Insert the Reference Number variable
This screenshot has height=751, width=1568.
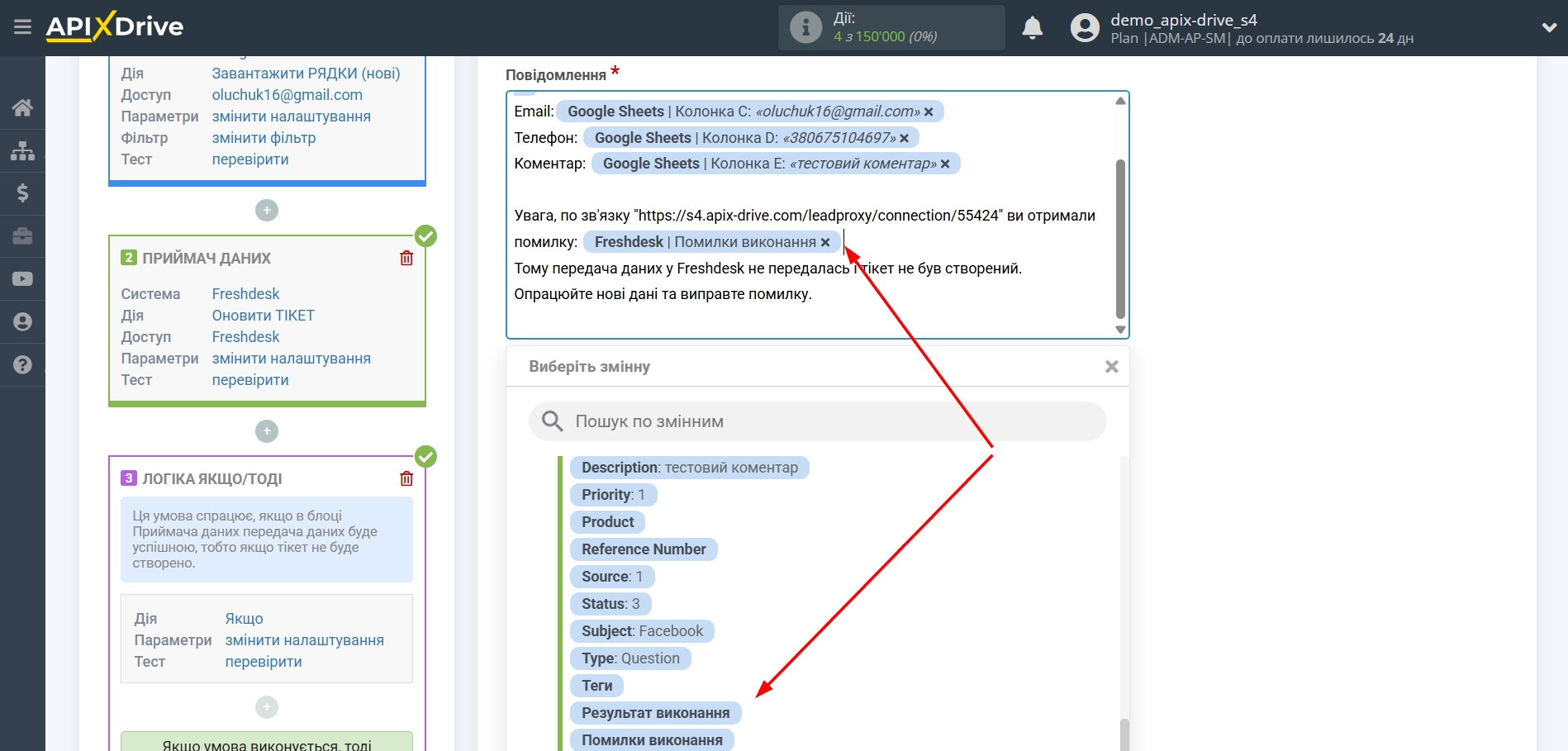[x=644, y=549]
